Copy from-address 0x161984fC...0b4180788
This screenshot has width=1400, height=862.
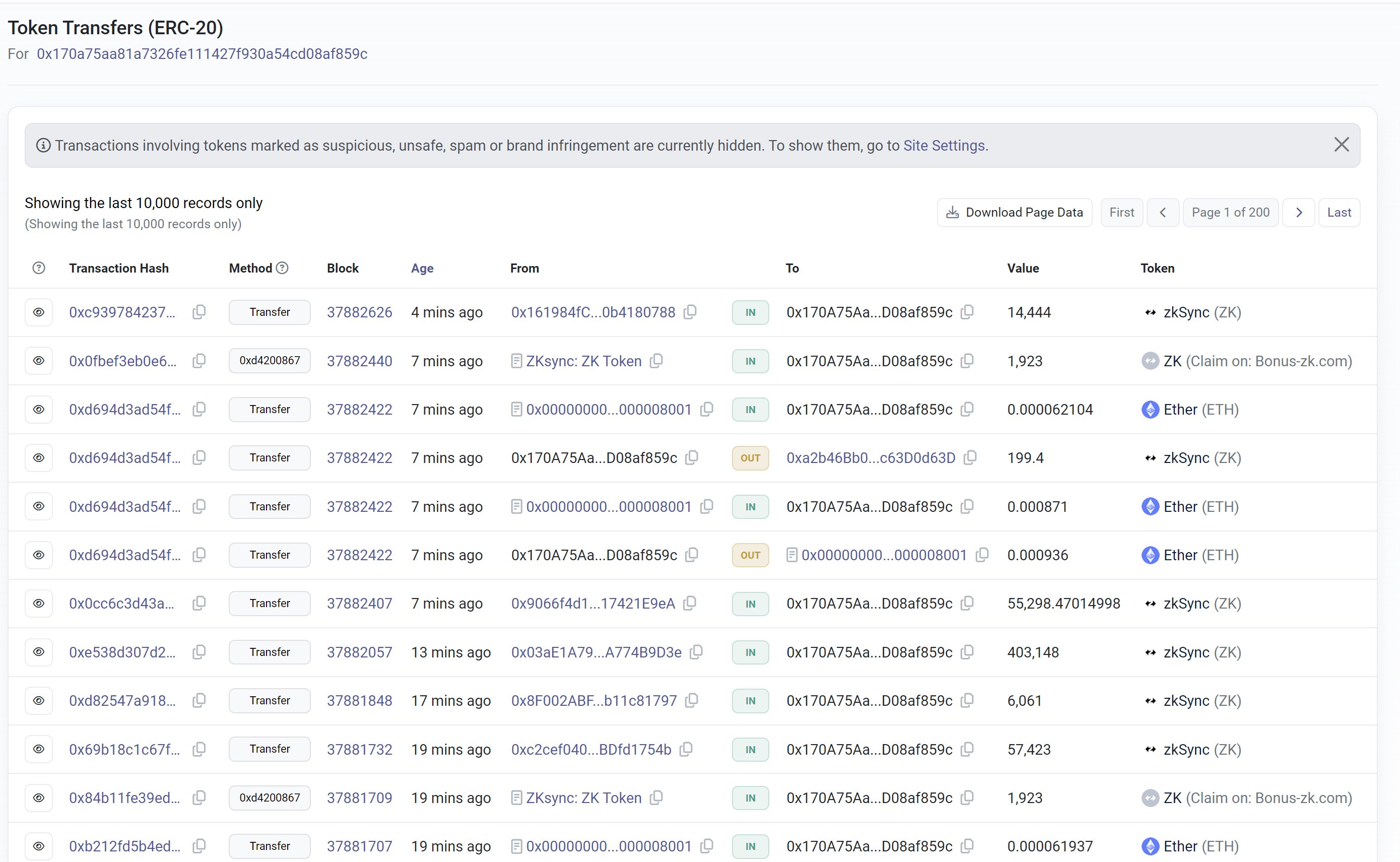click(x=690, y=312)
